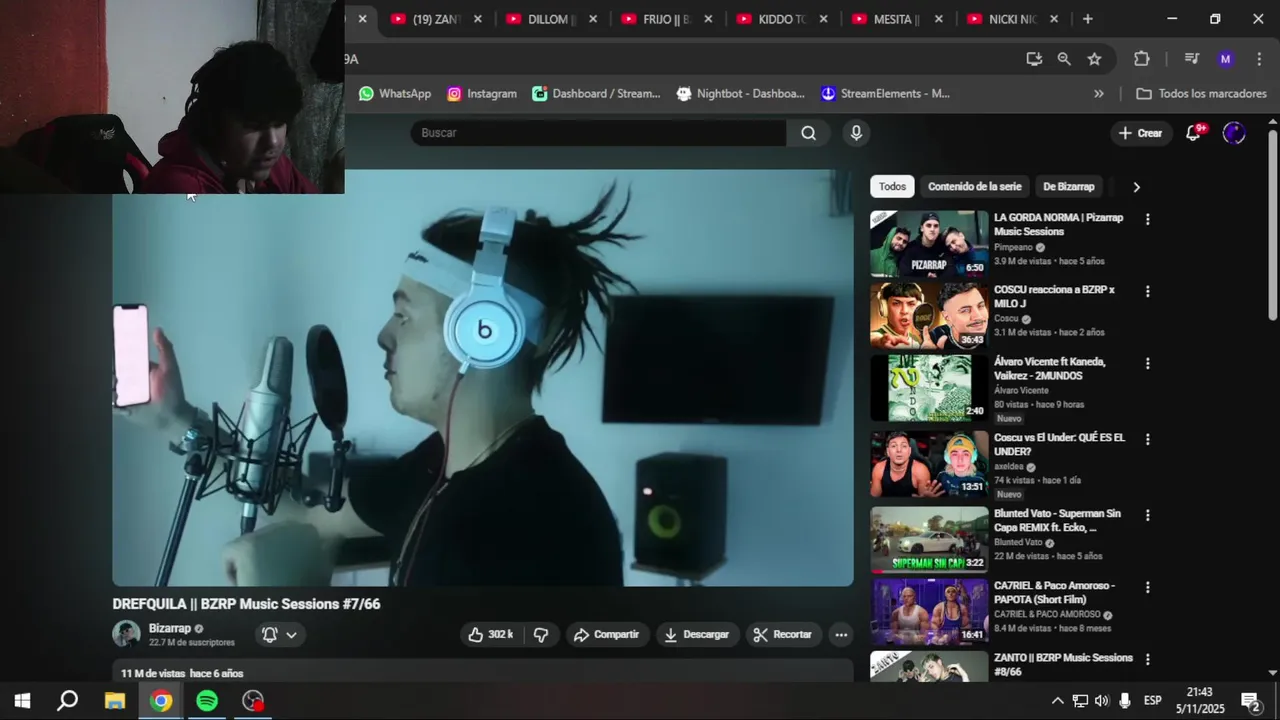
Task: Open YouTube notifications bell
Action: [1193, 133]
